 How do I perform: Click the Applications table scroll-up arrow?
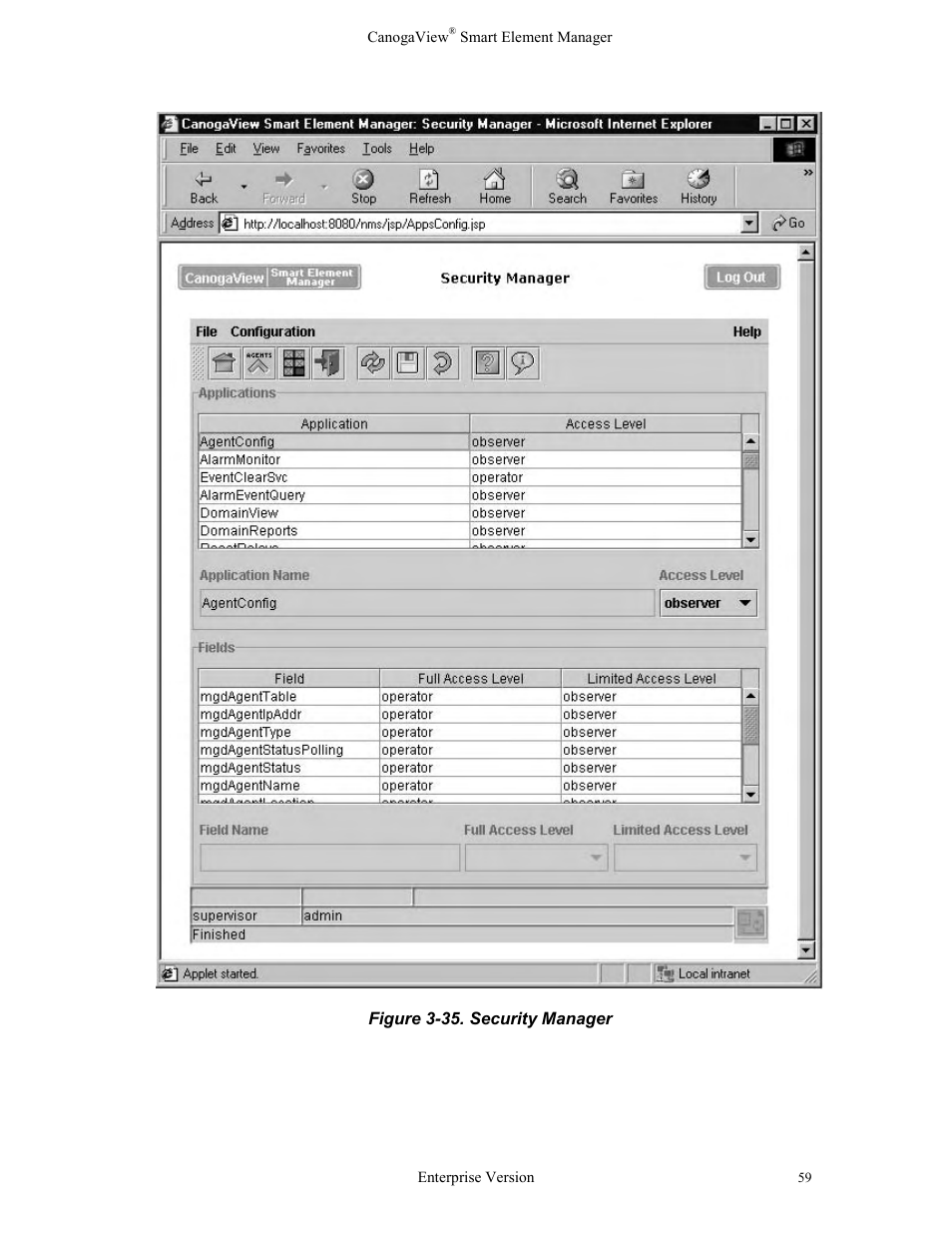pyautogui.click(x=750, y=441)
